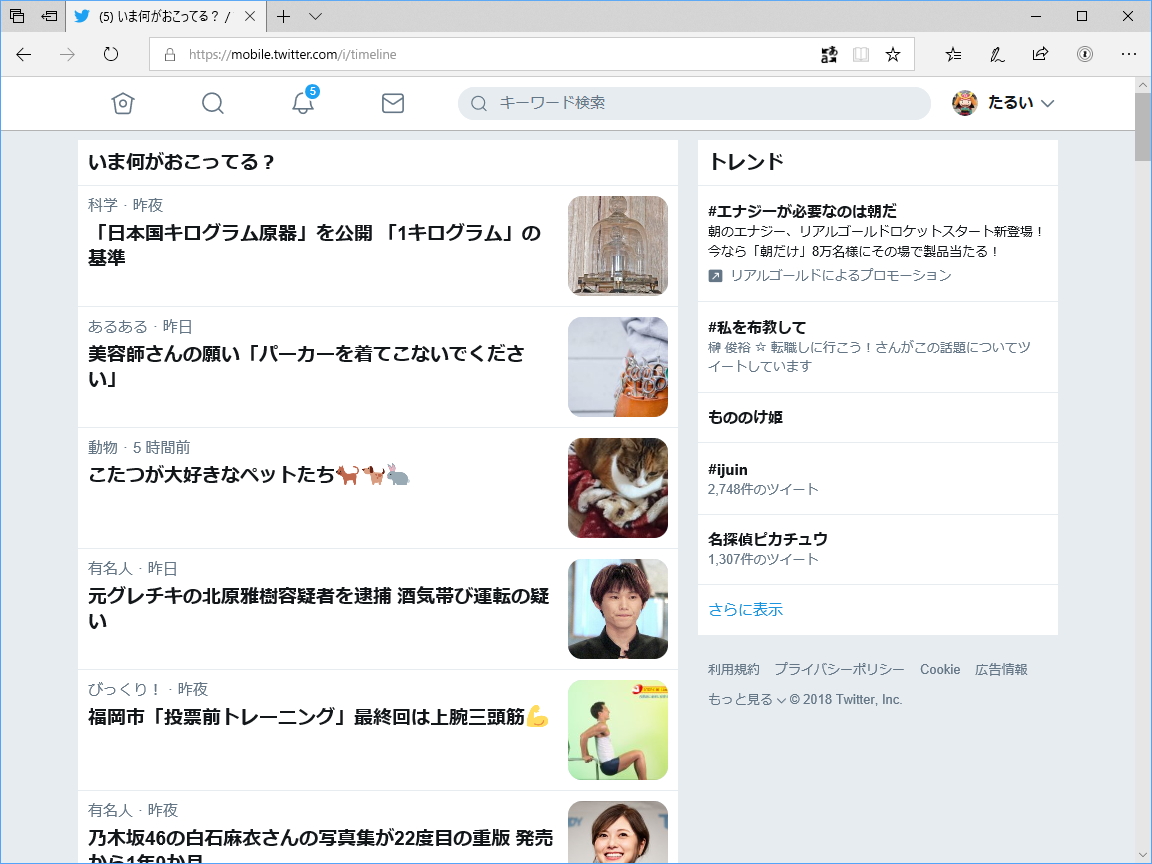
Task: Expand the たるい profile dropdown
Action: click(1003, 103)
